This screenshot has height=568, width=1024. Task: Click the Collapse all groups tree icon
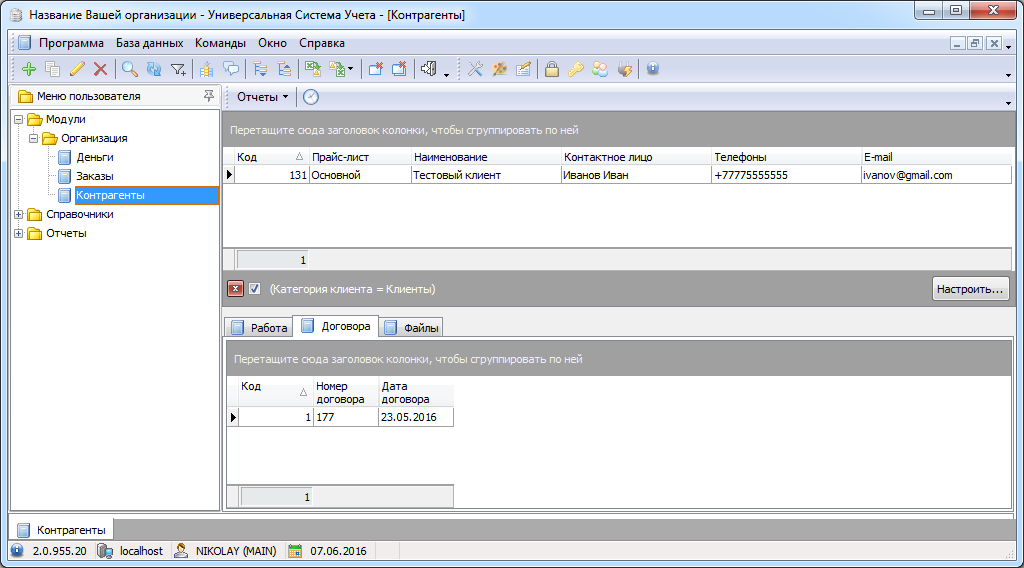(x=284, y=69)
